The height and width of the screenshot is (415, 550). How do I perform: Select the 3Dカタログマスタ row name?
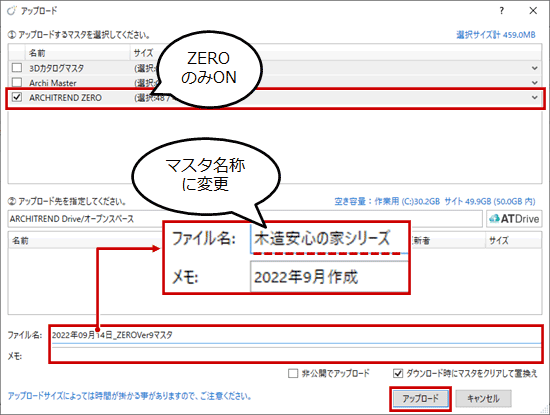tap(56, 68)
